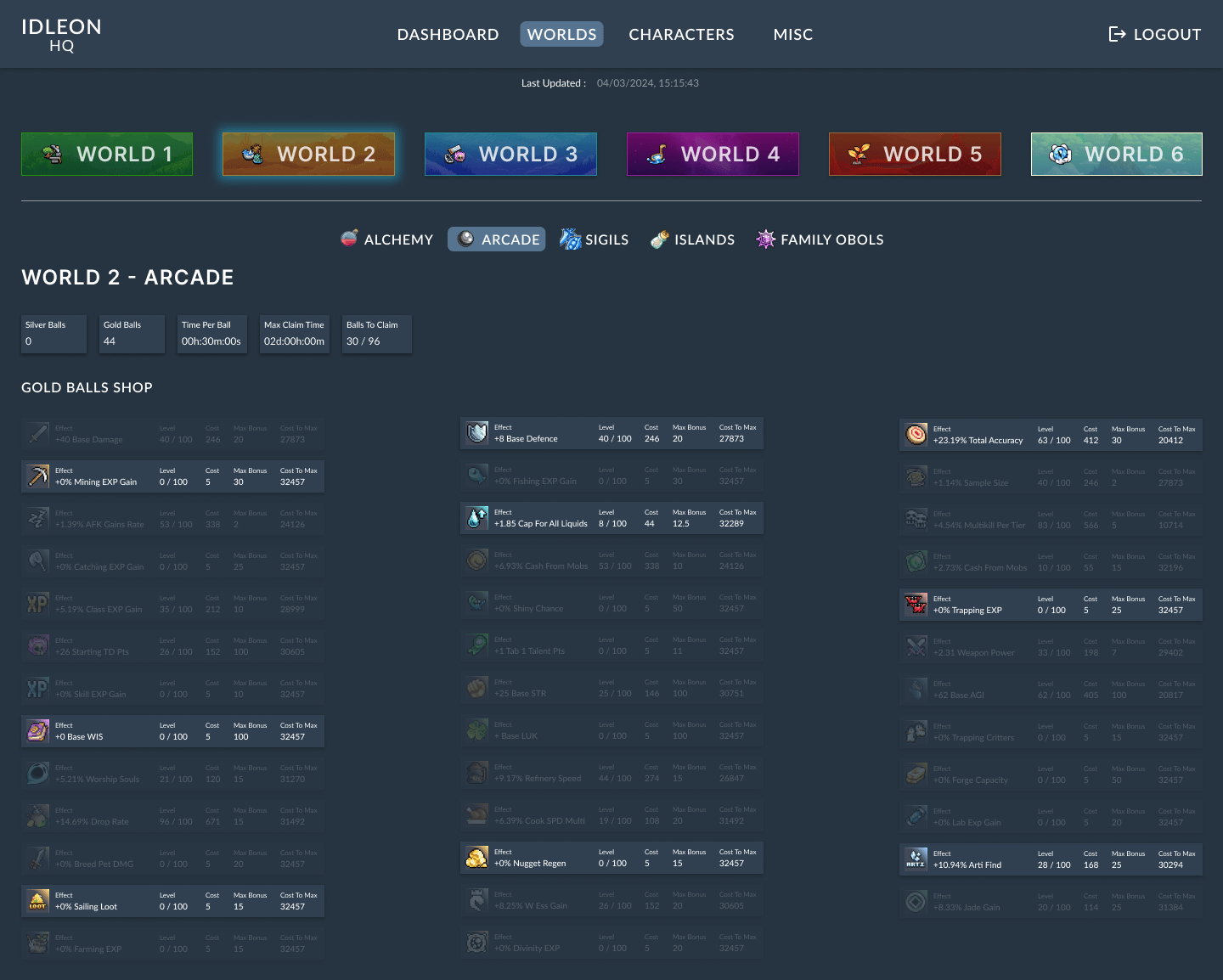The image size is (1223, 980).
Task: Click the Arti Find icon
Action: point(916,859)
